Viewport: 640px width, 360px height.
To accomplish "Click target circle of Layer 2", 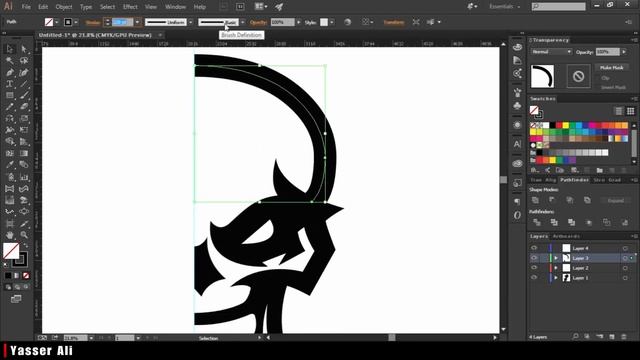I will tap(625, 268).
